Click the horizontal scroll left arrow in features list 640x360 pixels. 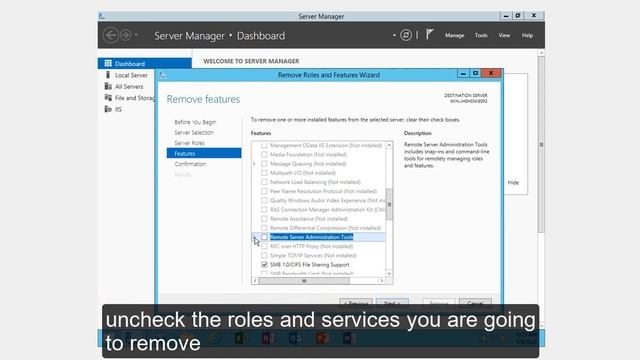(x=255, y=281)
